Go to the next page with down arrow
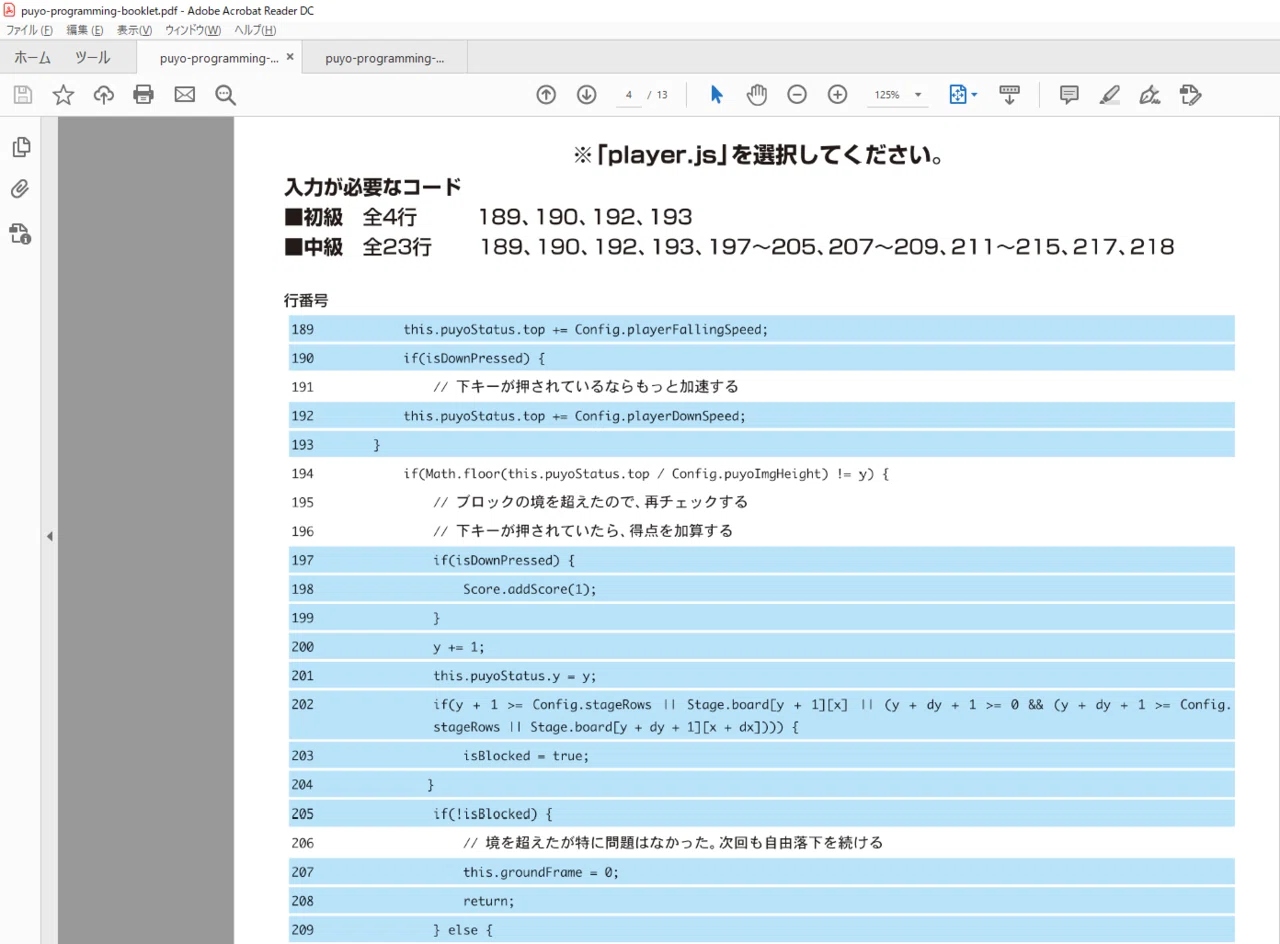The width and height of the screenshot is (1280, 944). click(x=587, y=95)
